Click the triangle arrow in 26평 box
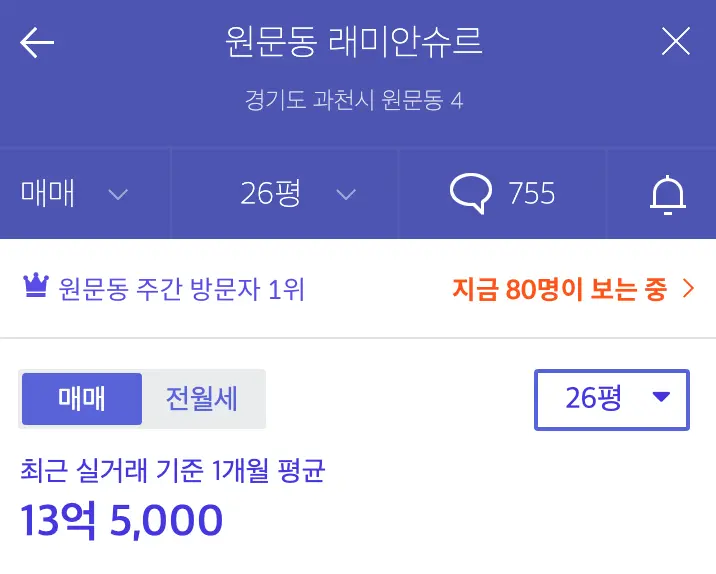 (661, 396)
